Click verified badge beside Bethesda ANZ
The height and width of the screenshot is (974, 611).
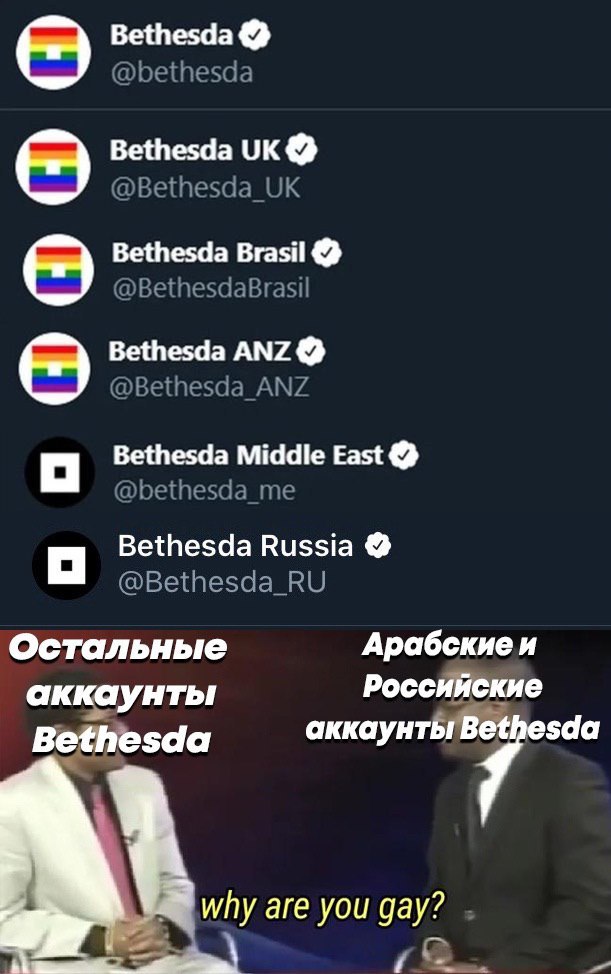[x=310, y=352]
